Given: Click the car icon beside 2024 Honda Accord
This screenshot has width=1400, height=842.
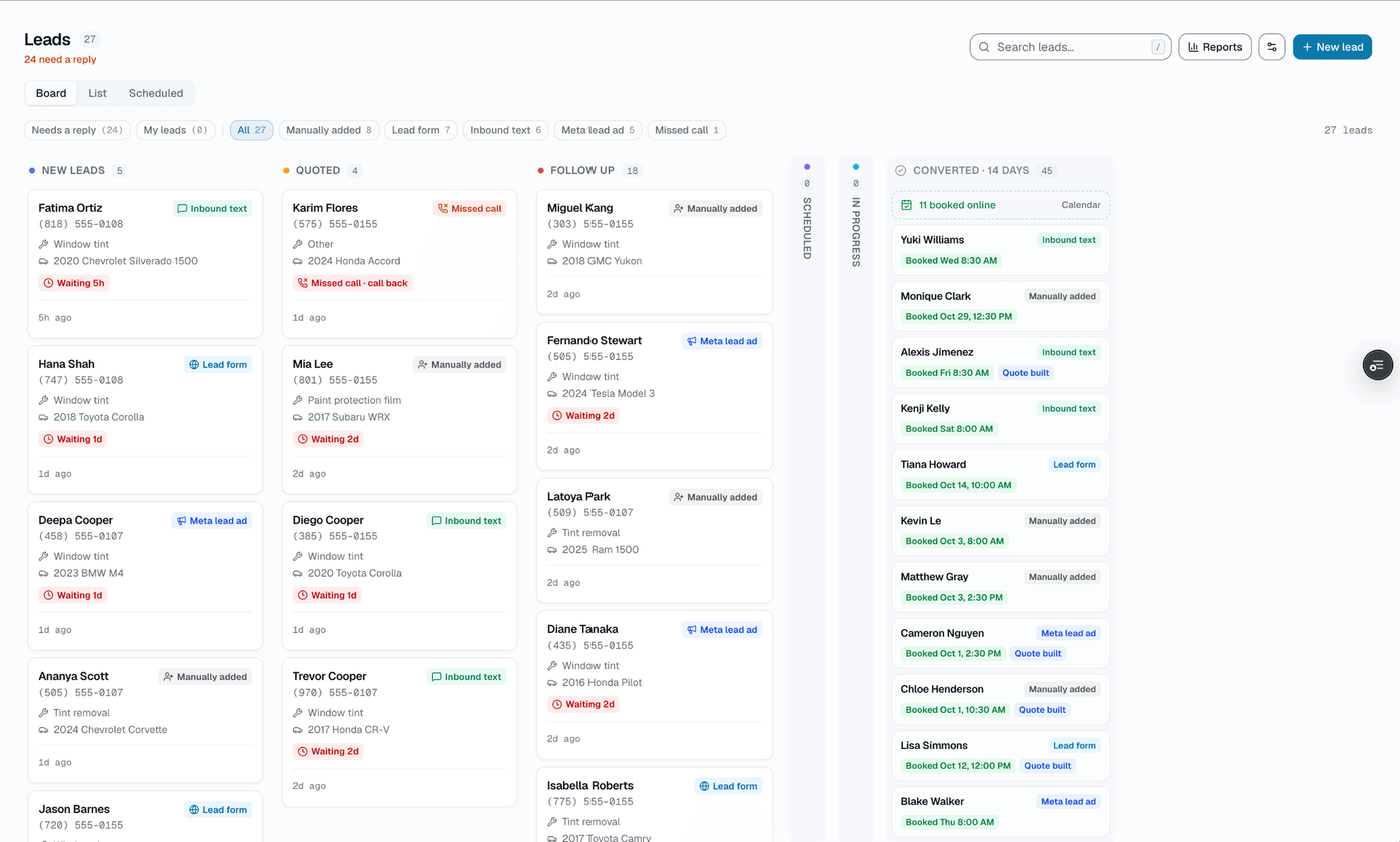Looking at the screenshot, I should tap(297, 261).
